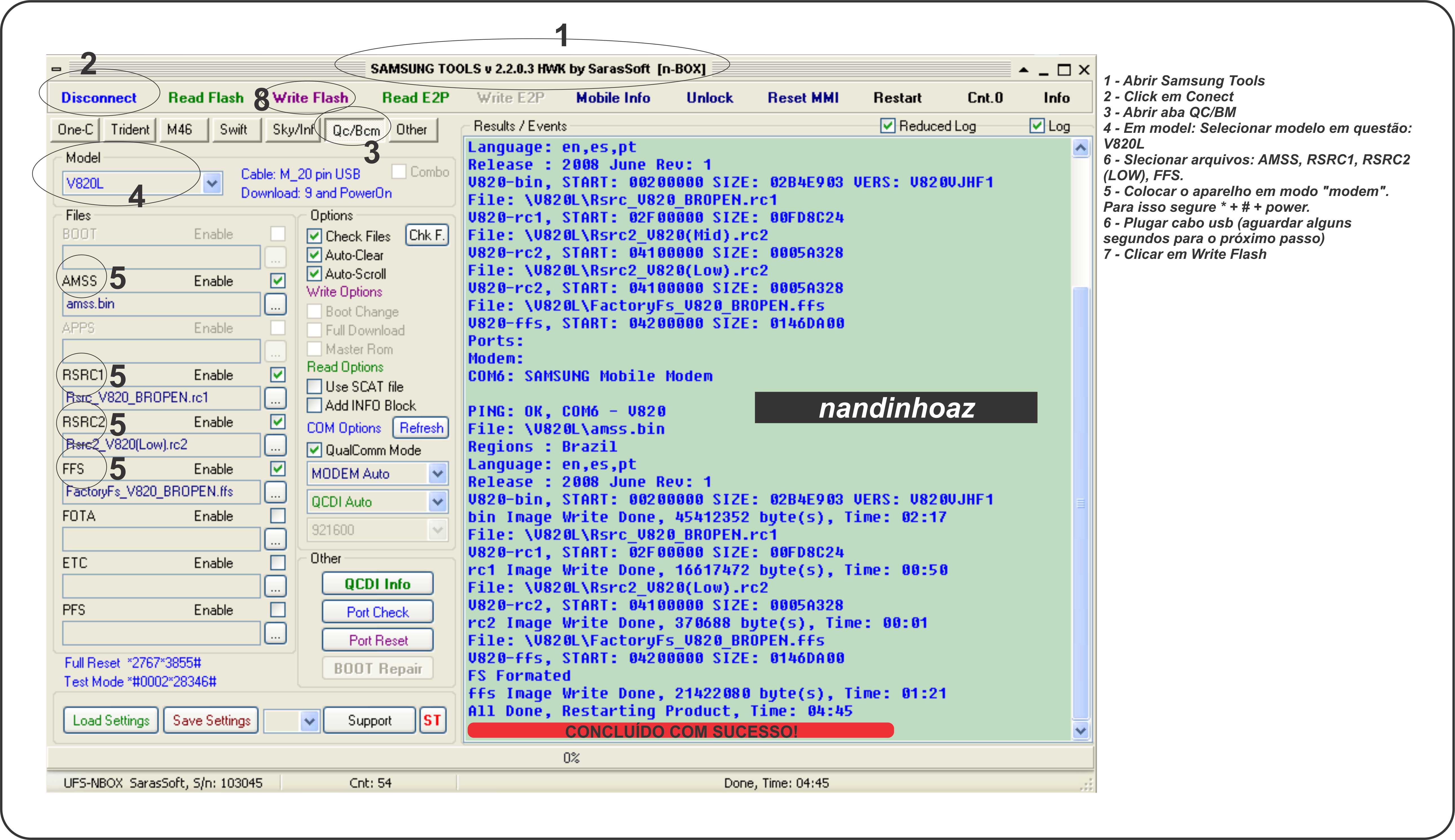Viewport: 1455px width, 840px height.
Task: Click the roll-up triangle in title bar
Action: 1023,70
